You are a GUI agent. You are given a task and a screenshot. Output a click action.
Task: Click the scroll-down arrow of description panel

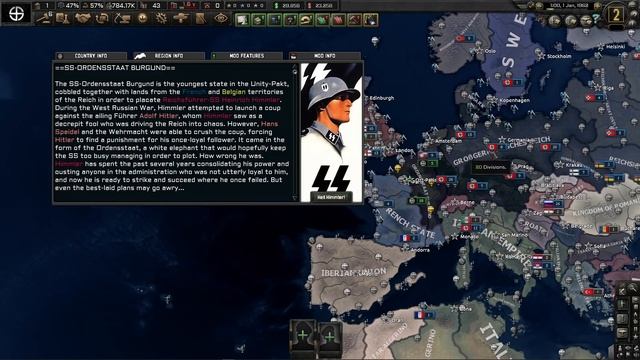(x=295, y=198)
